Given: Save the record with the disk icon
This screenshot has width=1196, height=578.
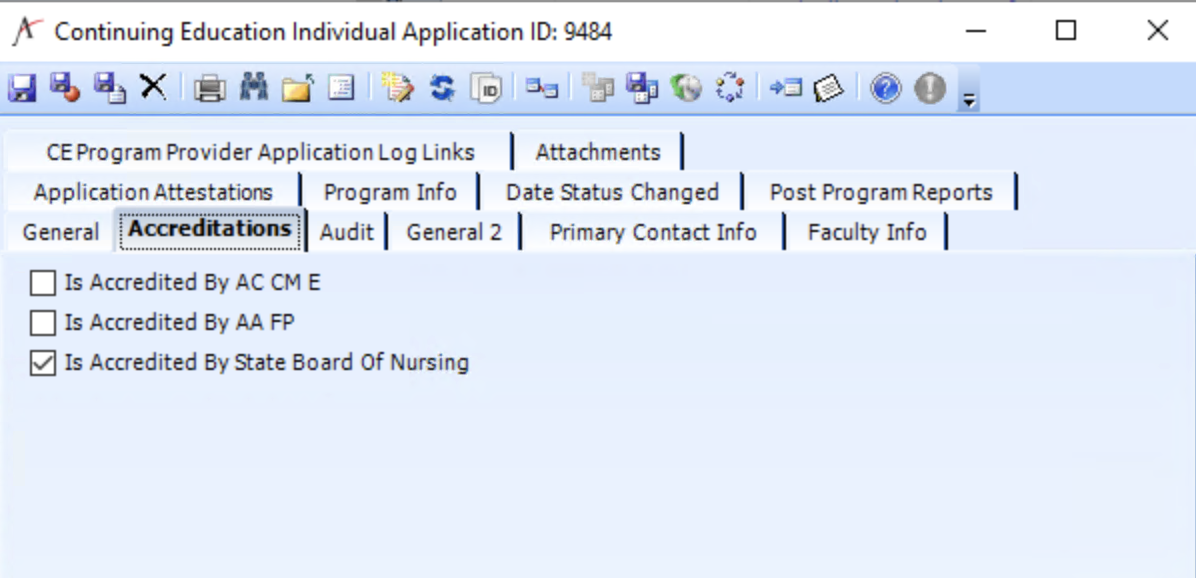Looking at the screenshot, I should coord(22,87).
